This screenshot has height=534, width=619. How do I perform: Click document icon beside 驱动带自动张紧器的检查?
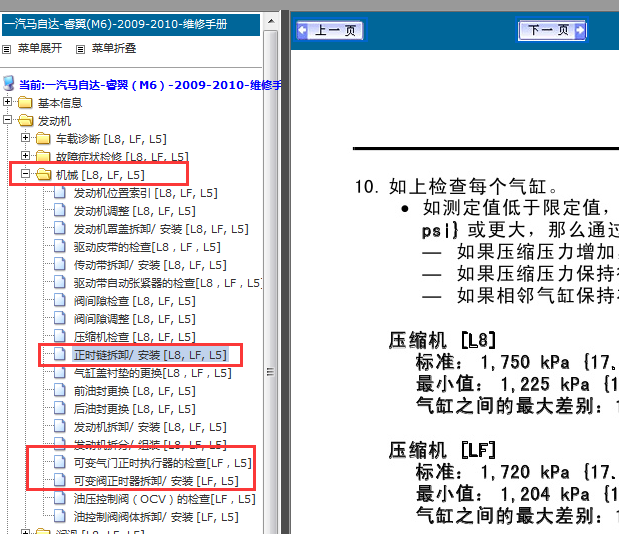click(60, 282)
